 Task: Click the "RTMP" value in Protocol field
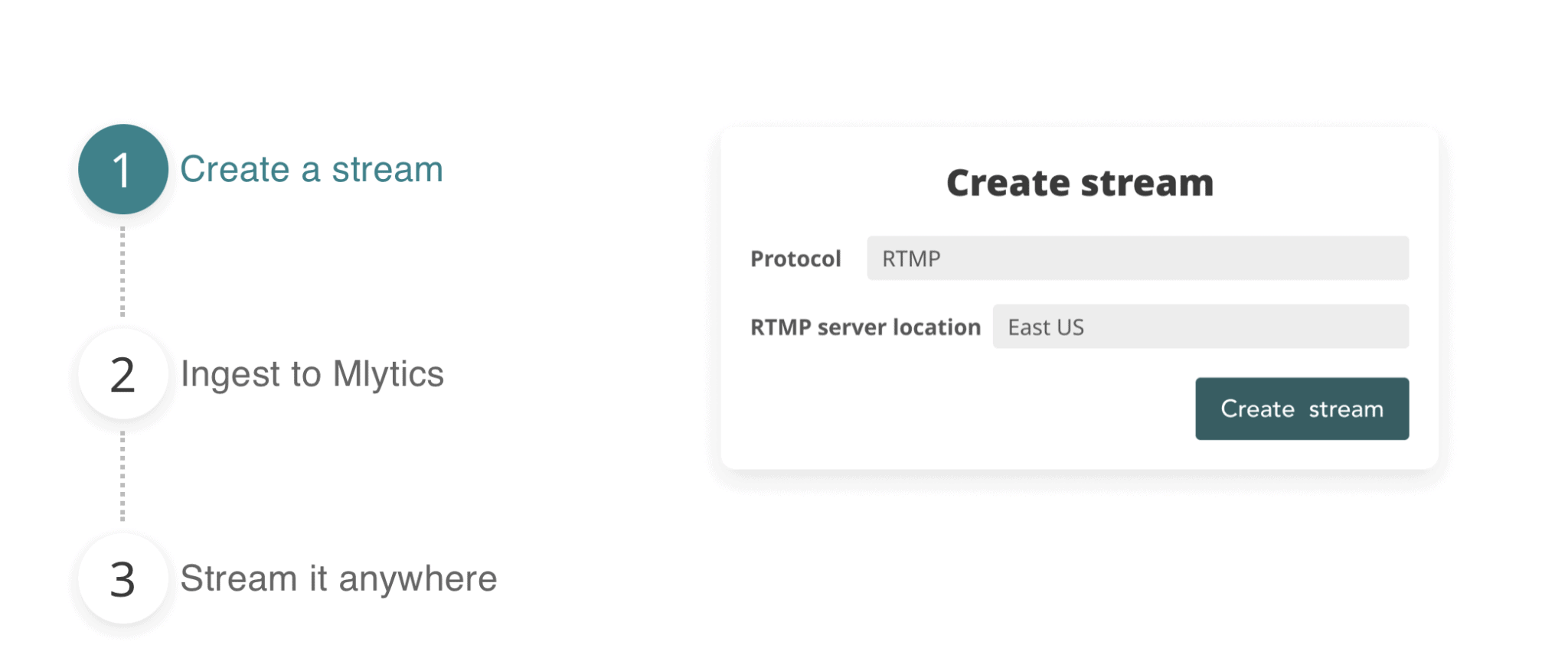coord(911,259)
